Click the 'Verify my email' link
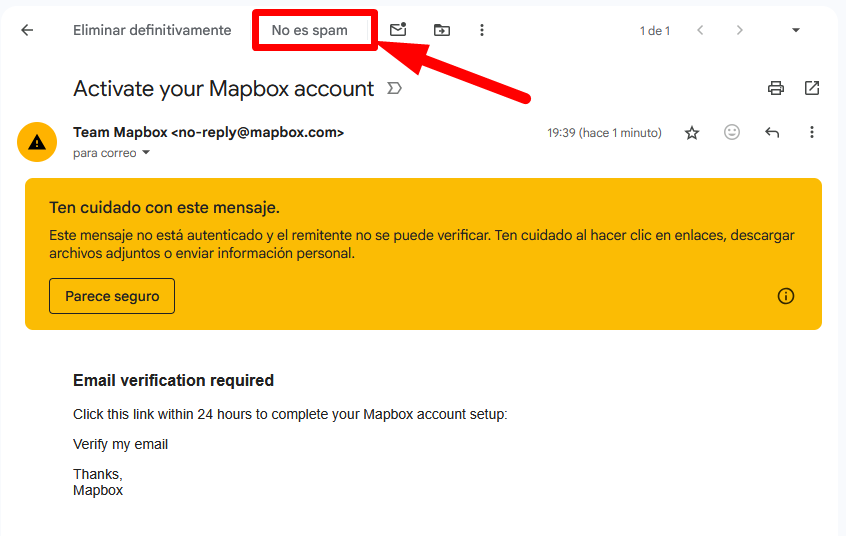 pyautogui.click(x=121, y=444)
